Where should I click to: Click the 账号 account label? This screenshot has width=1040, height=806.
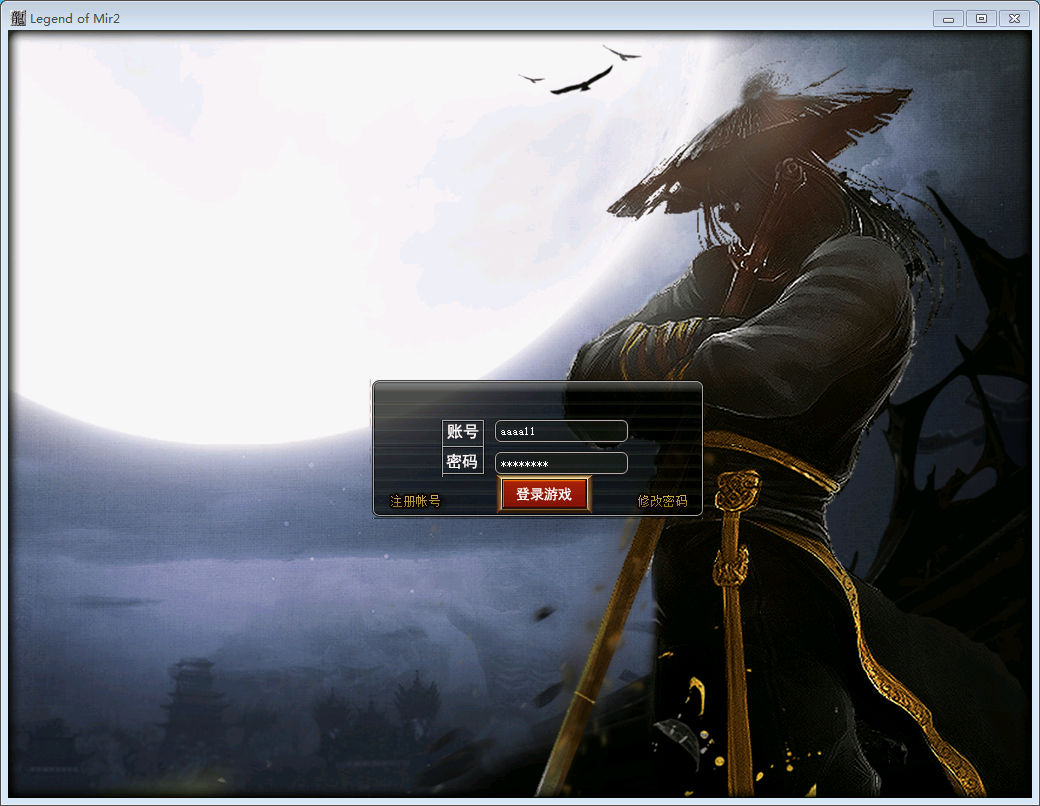[462, 432]
